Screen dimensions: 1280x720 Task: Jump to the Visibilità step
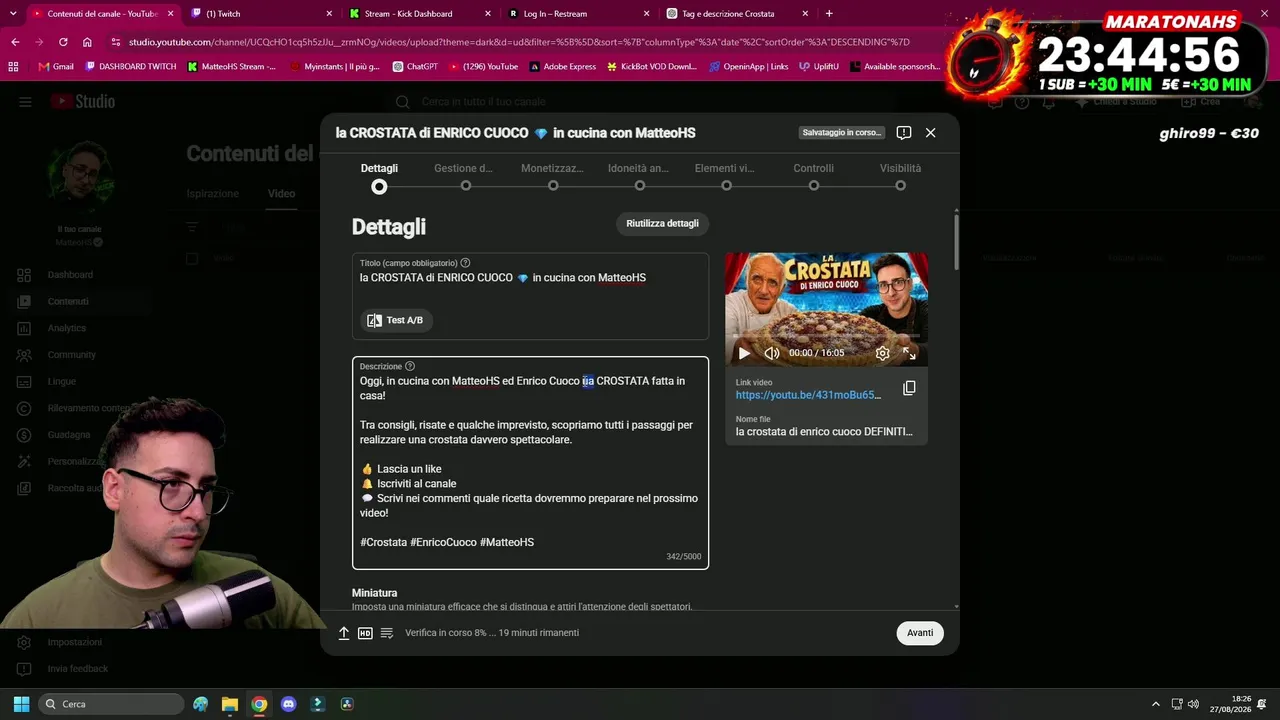(900, 175)
